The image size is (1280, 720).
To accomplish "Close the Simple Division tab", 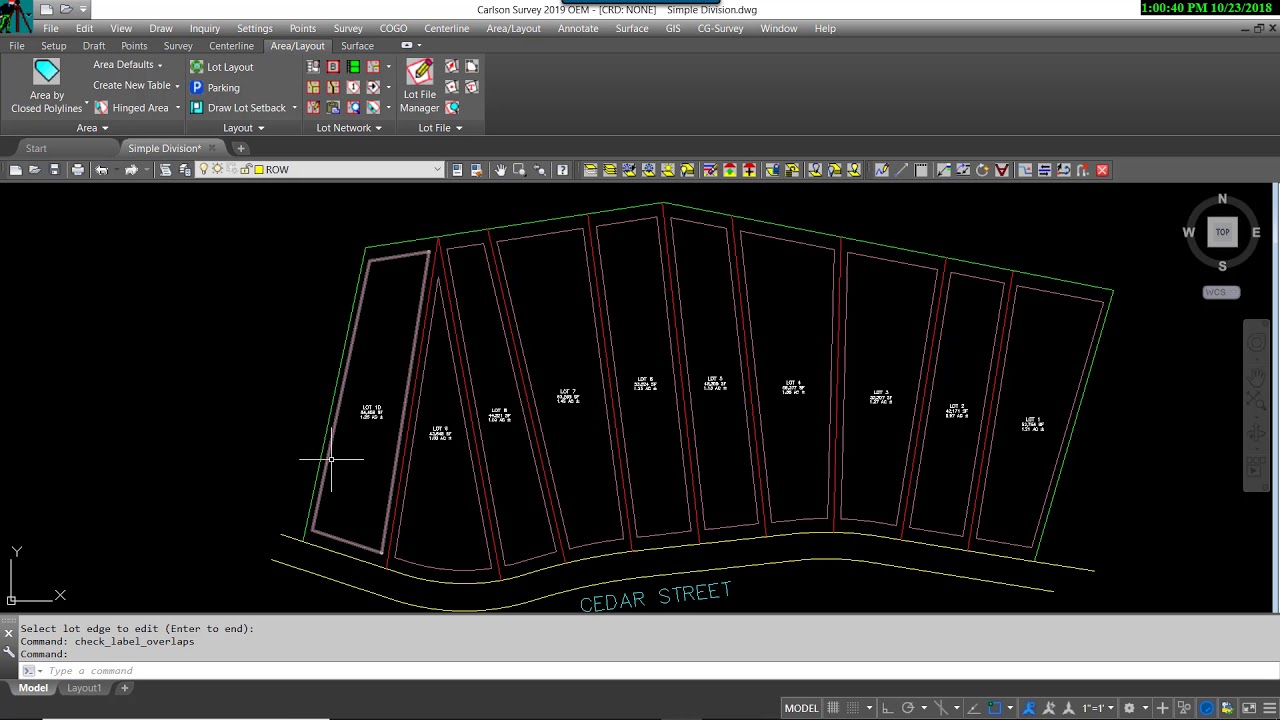I will pos(211,148).
